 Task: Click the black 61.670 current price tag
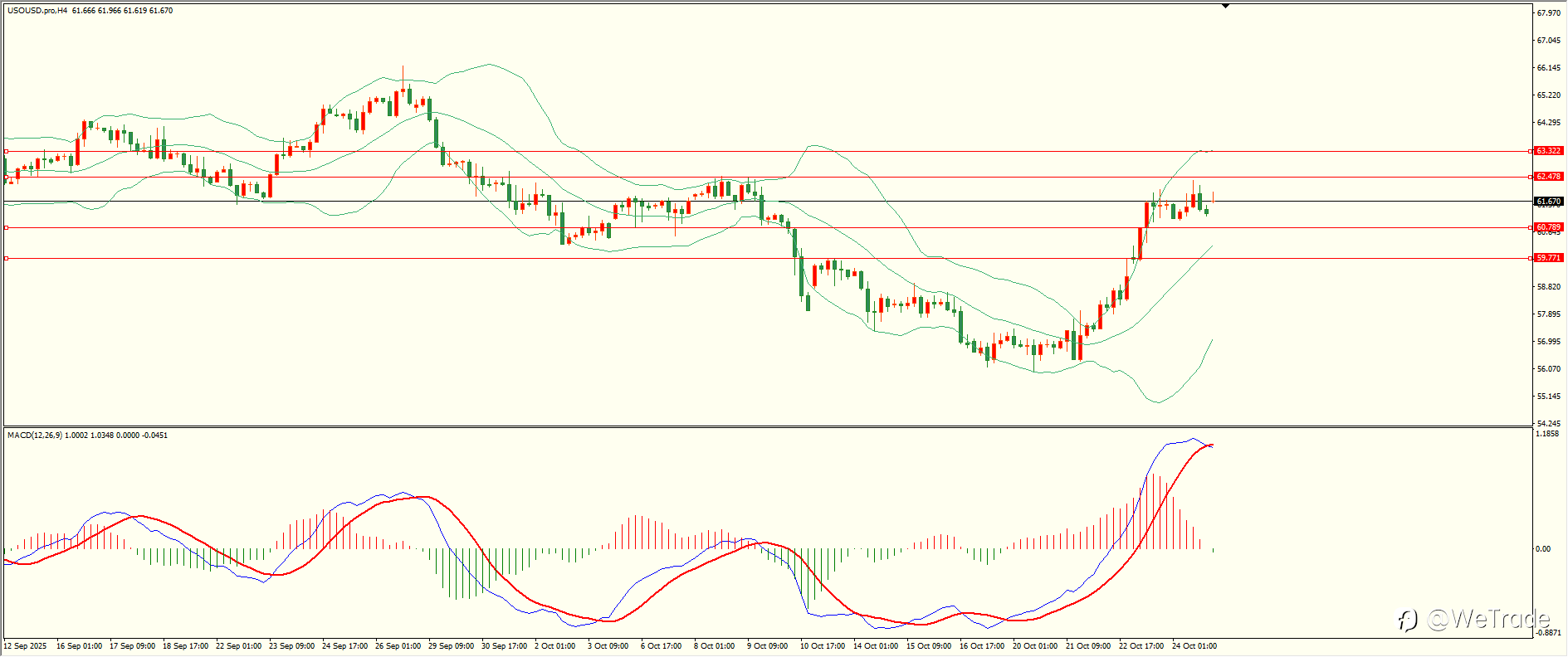coord(1549,202)
